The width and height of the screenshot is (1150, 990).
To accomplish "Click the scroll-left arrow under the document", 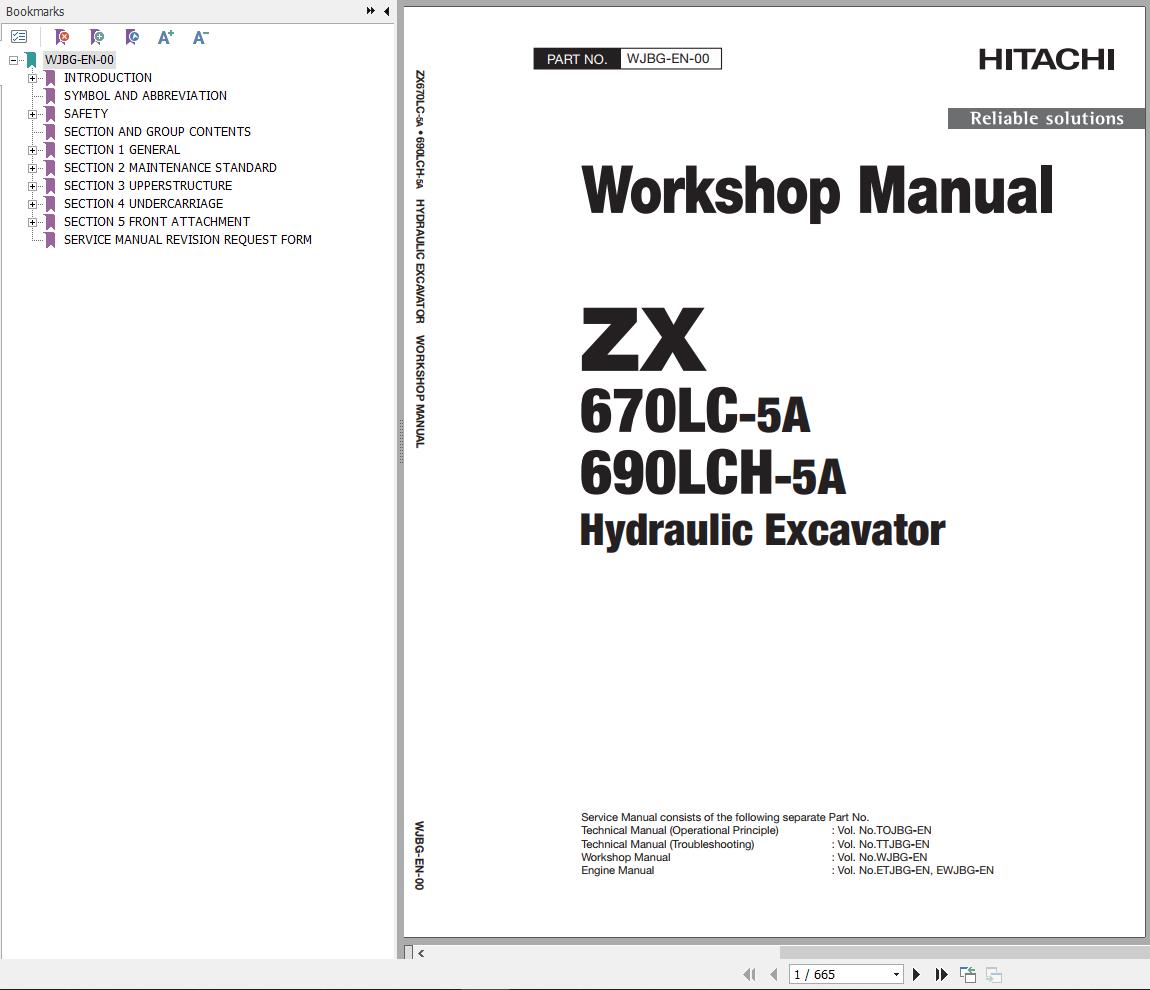I will (x=421, y=953).
